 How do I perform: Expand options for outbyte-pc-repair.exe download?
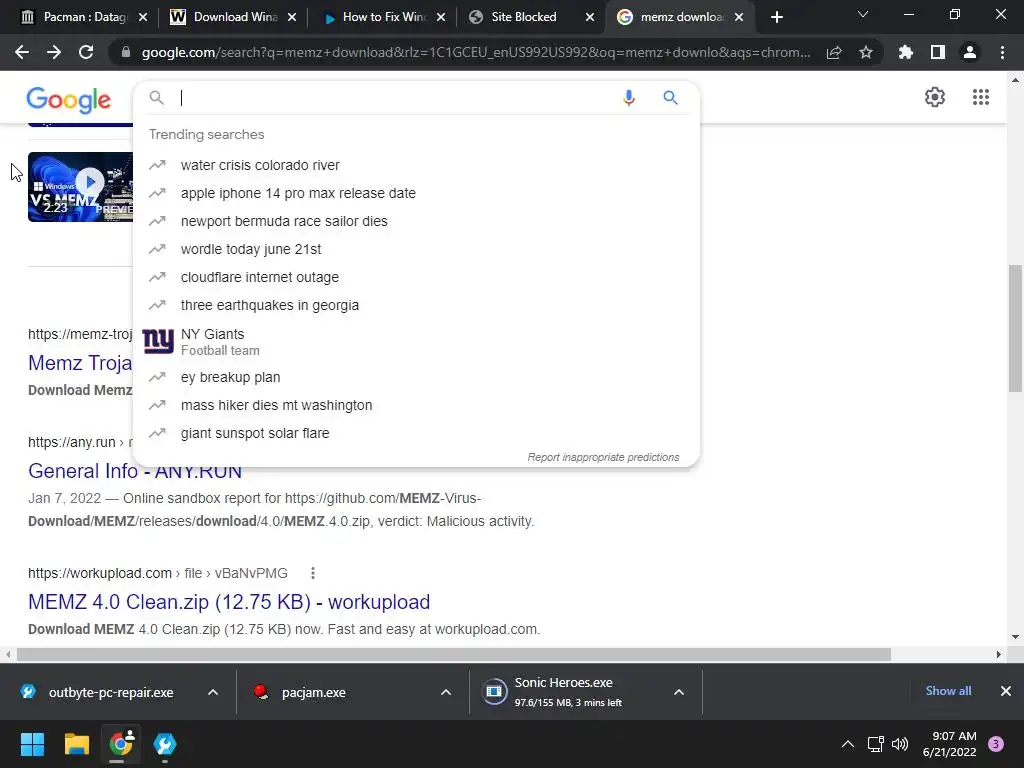tap(212, 692)
